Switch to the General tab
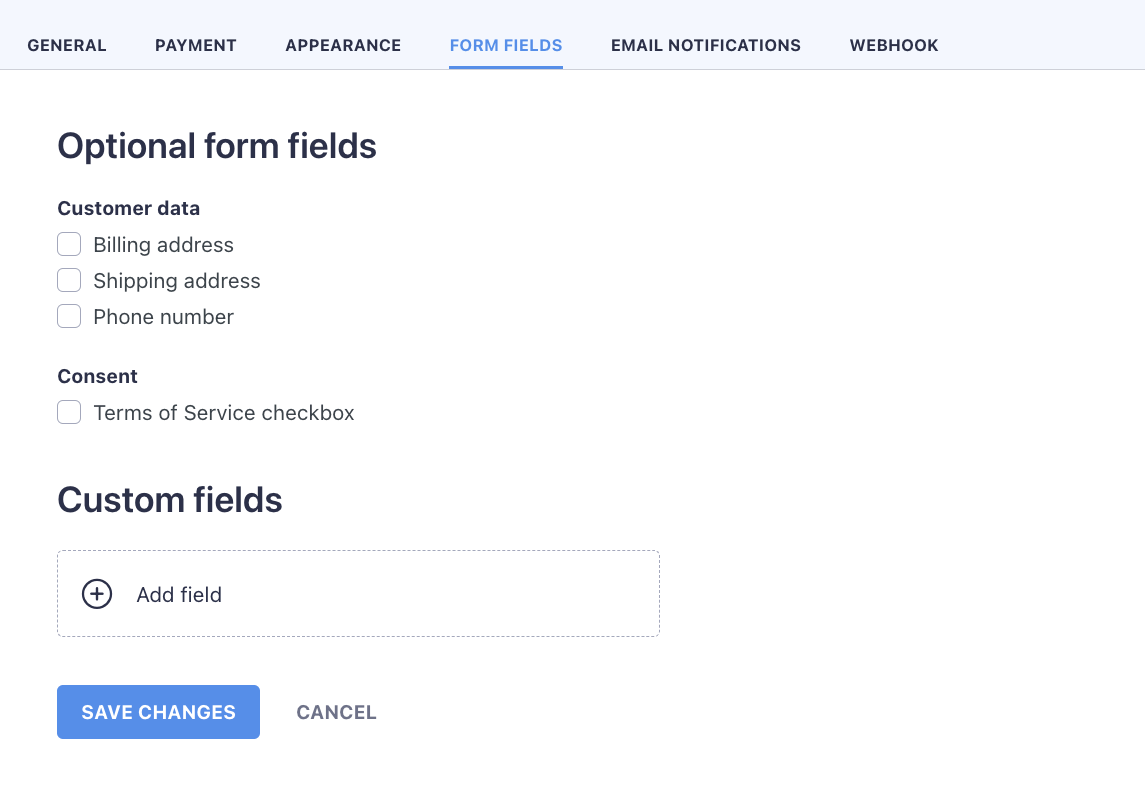The image size is (1145, 791). (x=67, y=45)
